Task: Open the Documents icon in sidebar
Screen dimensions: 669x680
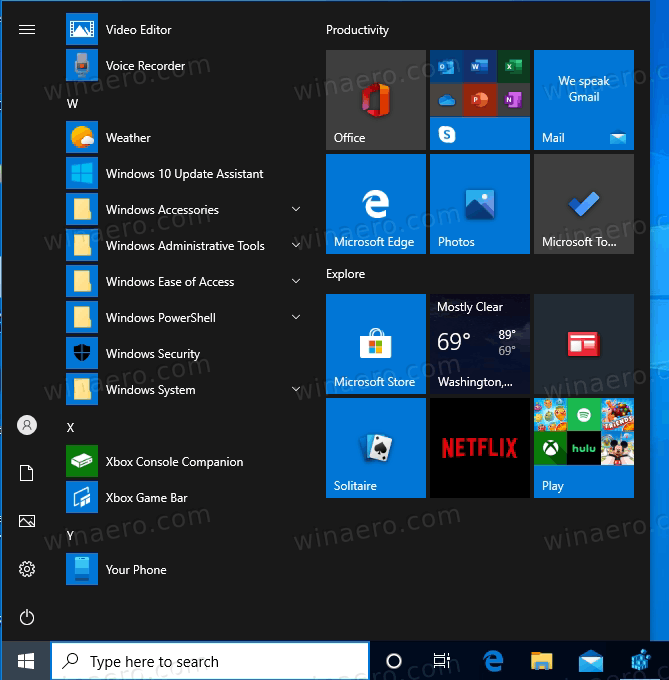Action: point(27,473)
